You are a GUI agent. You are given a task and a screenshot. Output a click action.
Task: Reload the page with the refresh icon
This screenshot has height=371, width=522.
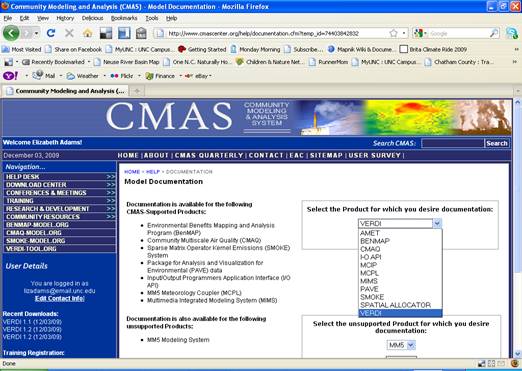click(x=51, y=33)
